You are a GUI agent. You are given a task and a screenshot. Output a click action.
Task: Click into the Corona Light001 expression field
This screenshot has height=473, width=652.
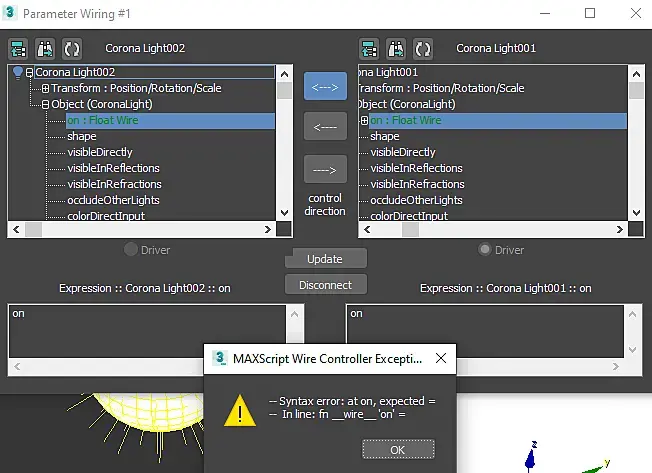(485, 331)
